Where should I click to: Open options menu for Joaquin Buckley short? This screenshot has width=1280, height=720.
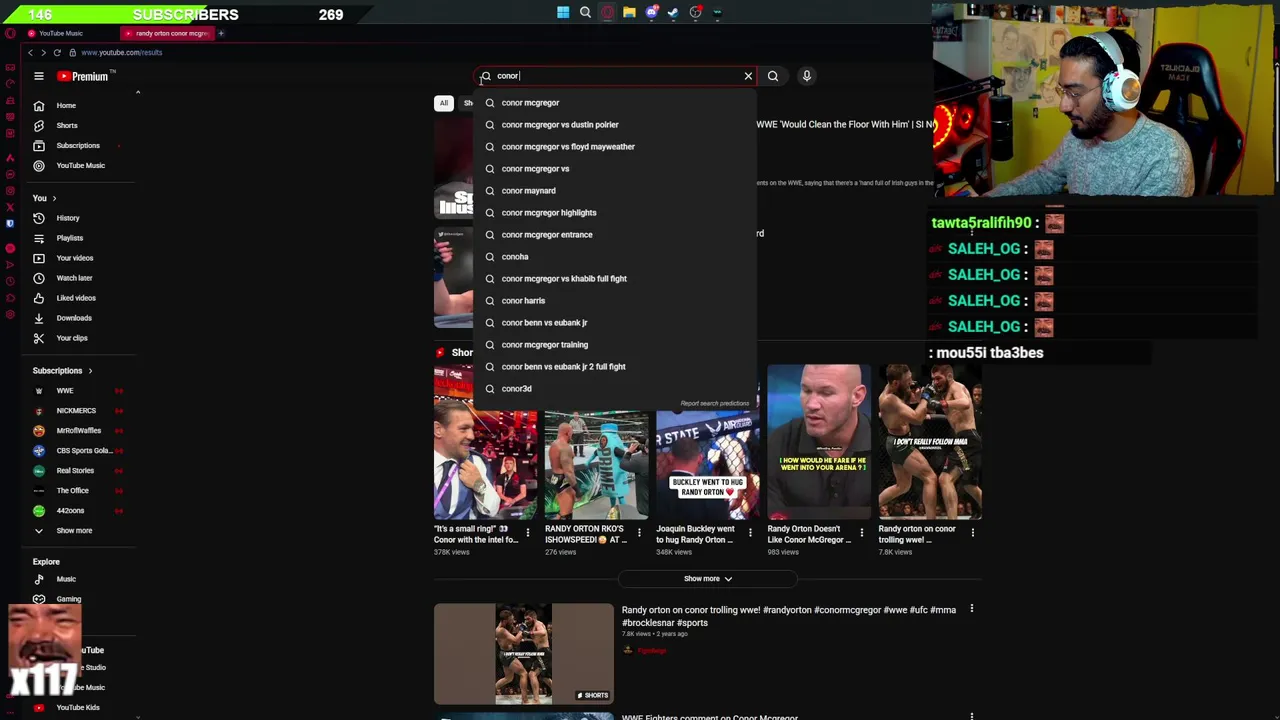(750, 533)
